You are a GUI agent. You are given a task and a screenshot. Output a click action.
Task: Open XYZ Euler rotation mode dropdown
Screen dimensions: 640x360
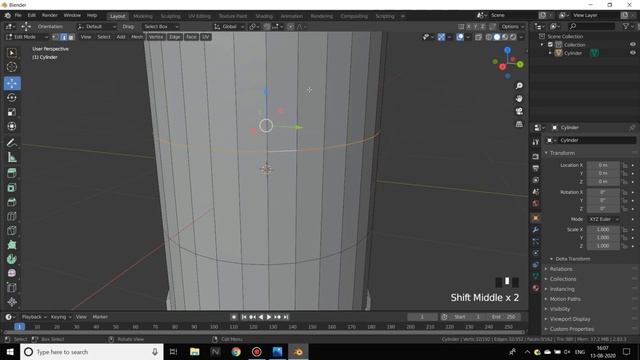pos(603,219)
